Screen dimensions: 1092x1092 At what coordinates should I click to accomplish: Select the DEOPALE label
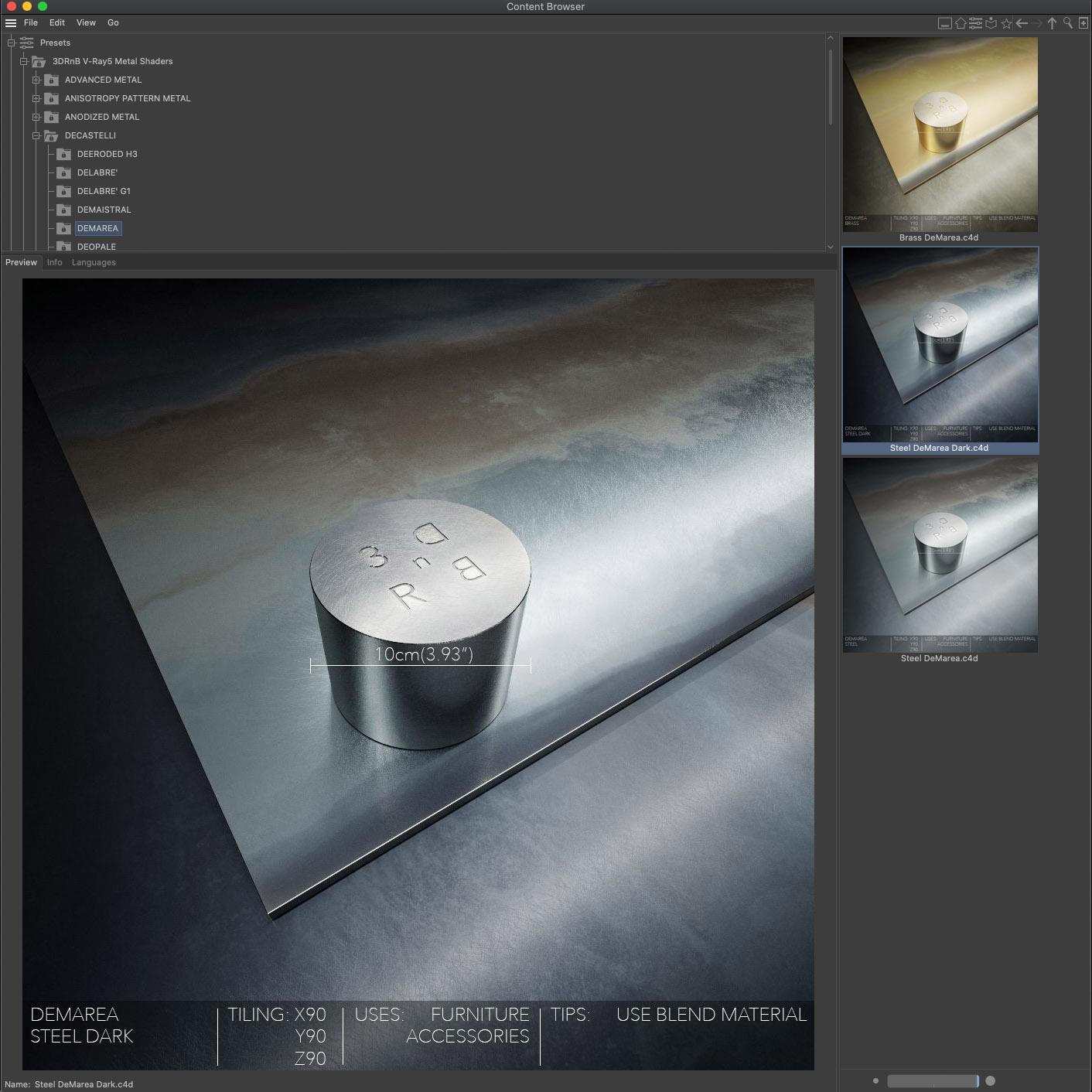tap(97, 246)
